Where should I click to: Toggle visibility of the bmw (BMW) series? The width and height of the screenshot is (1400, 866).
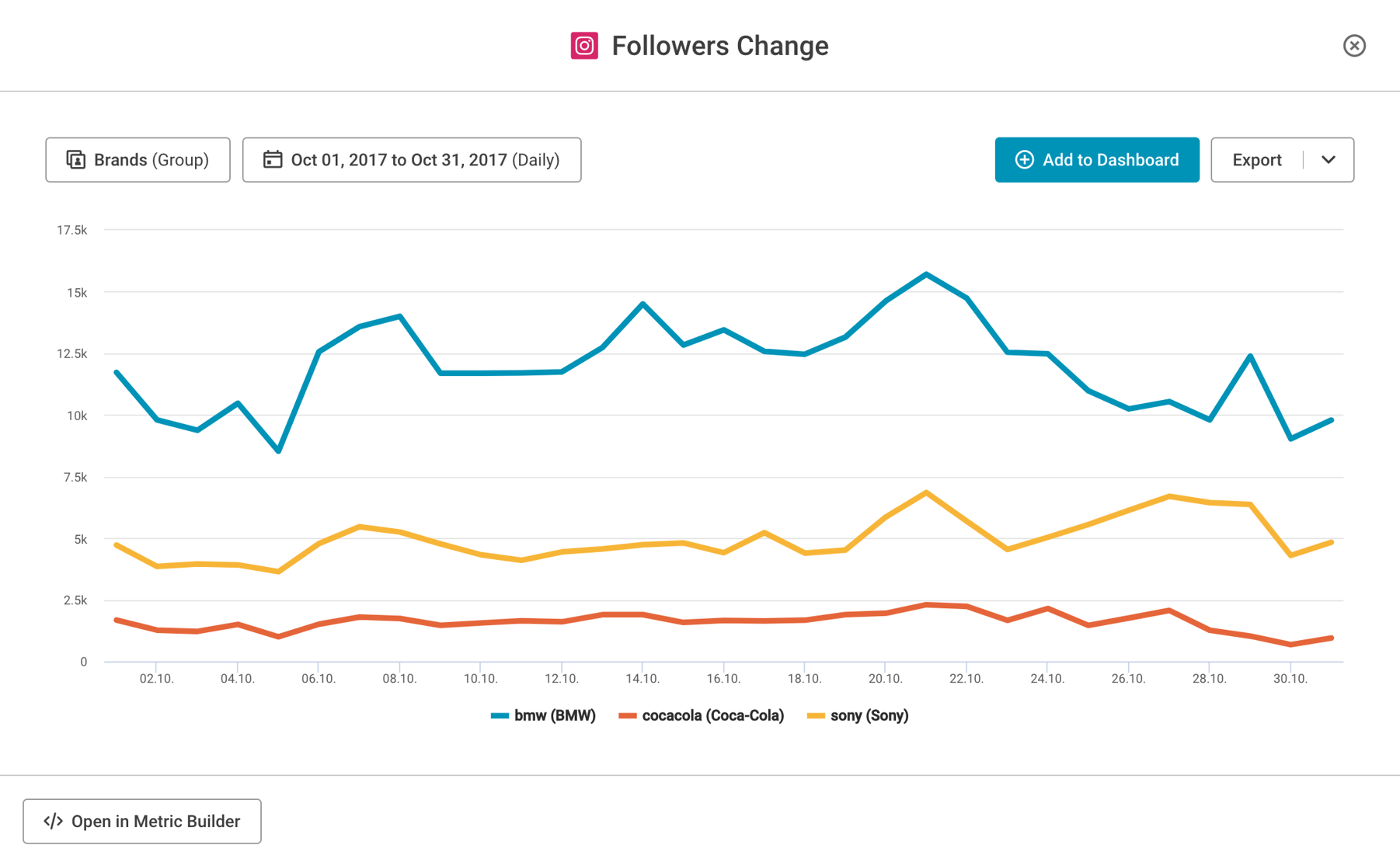tap(554, 715)
